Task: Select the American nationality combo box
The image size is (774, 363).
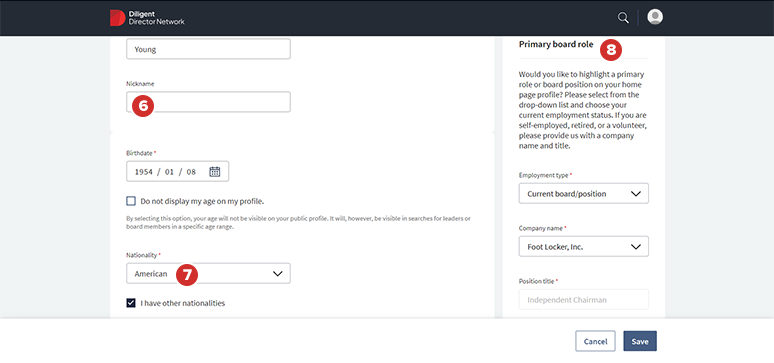Action: [x=208, y=273]
